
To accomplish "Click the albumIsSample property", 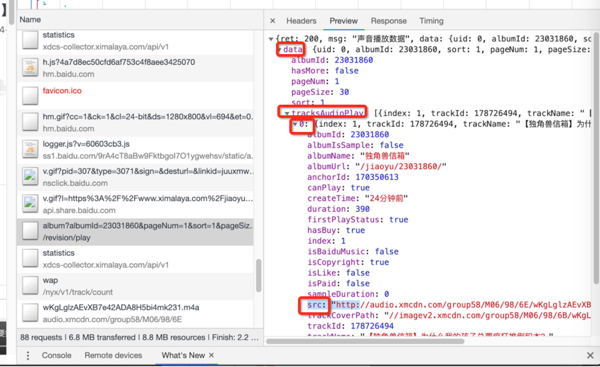I will (355, 145).
